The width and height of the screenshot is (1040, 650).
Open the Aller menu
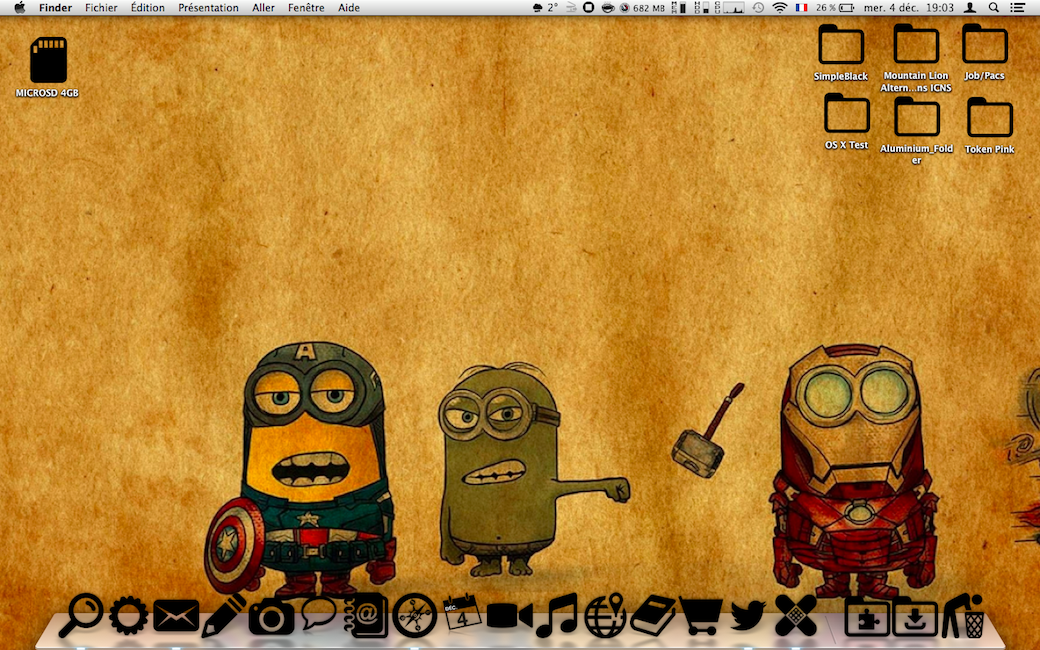(x=263, y=7)
